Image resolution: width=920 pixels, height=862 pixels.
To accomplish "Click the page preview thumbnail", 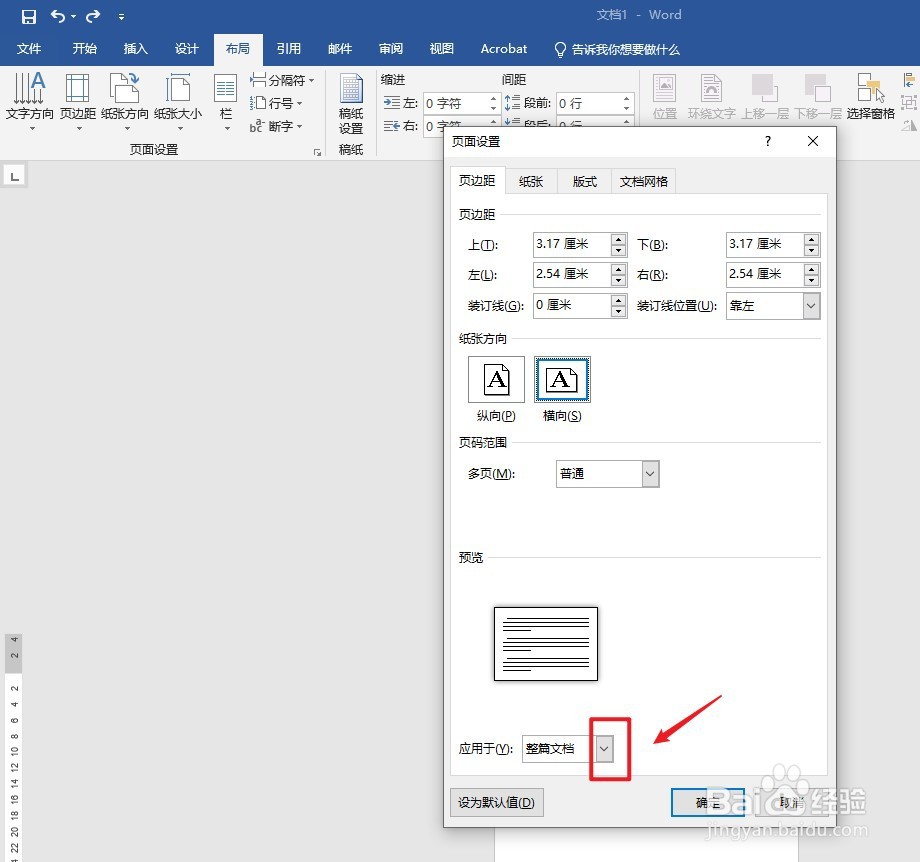I will pyautogui.click(x=546, y=644).
